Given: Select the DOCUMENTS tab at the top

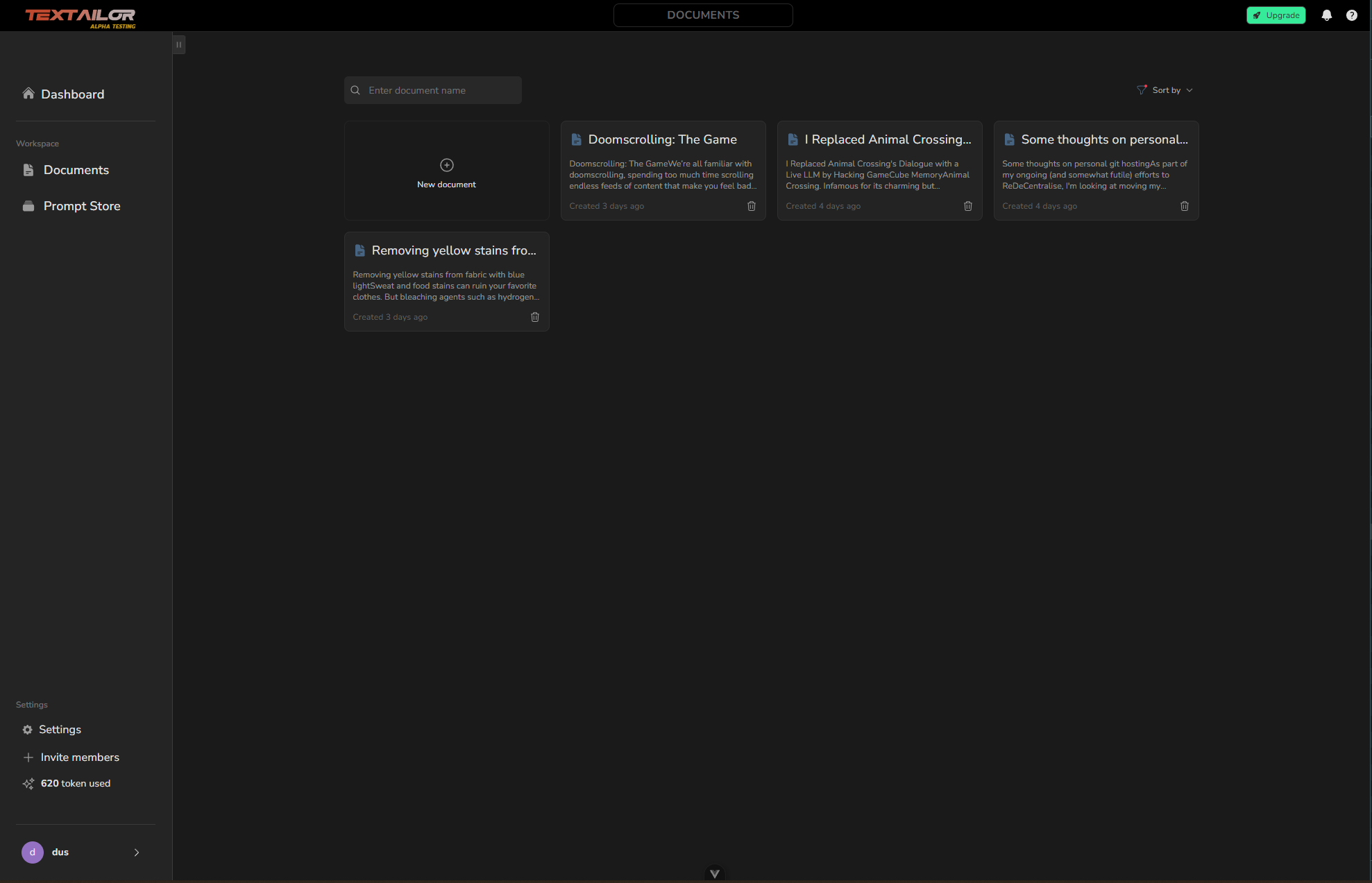Looking at the screenshot, I should [702, 15].
